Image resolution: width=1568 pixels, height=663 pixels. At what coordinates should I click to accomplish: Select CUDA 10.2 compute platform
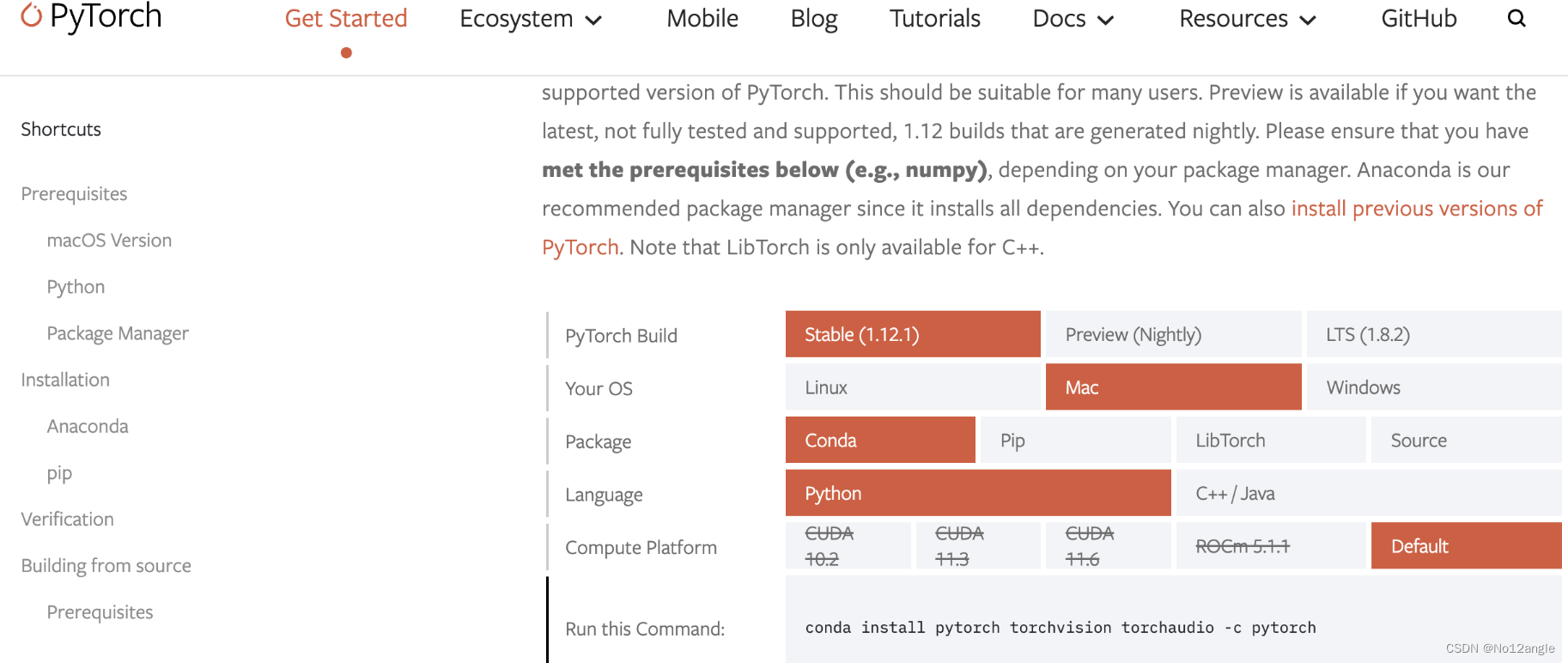point(848,545)
